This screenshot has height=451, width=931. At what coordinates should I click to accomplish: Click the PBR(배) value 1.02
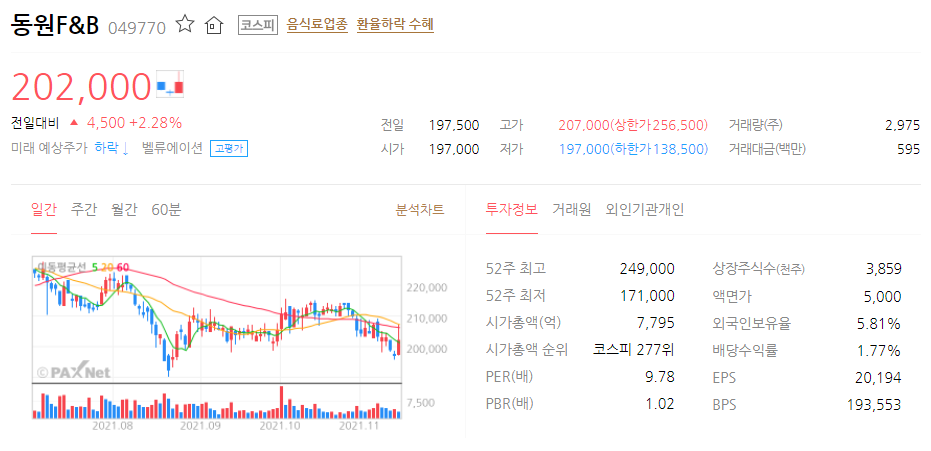click(660, 405)
